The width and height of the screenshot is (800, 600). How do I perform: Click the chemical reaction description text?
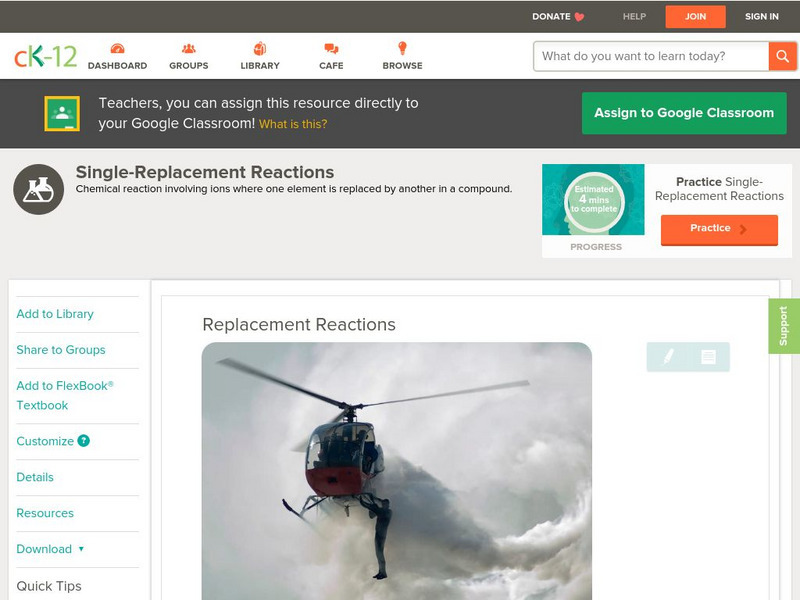(x=294, y=189)
